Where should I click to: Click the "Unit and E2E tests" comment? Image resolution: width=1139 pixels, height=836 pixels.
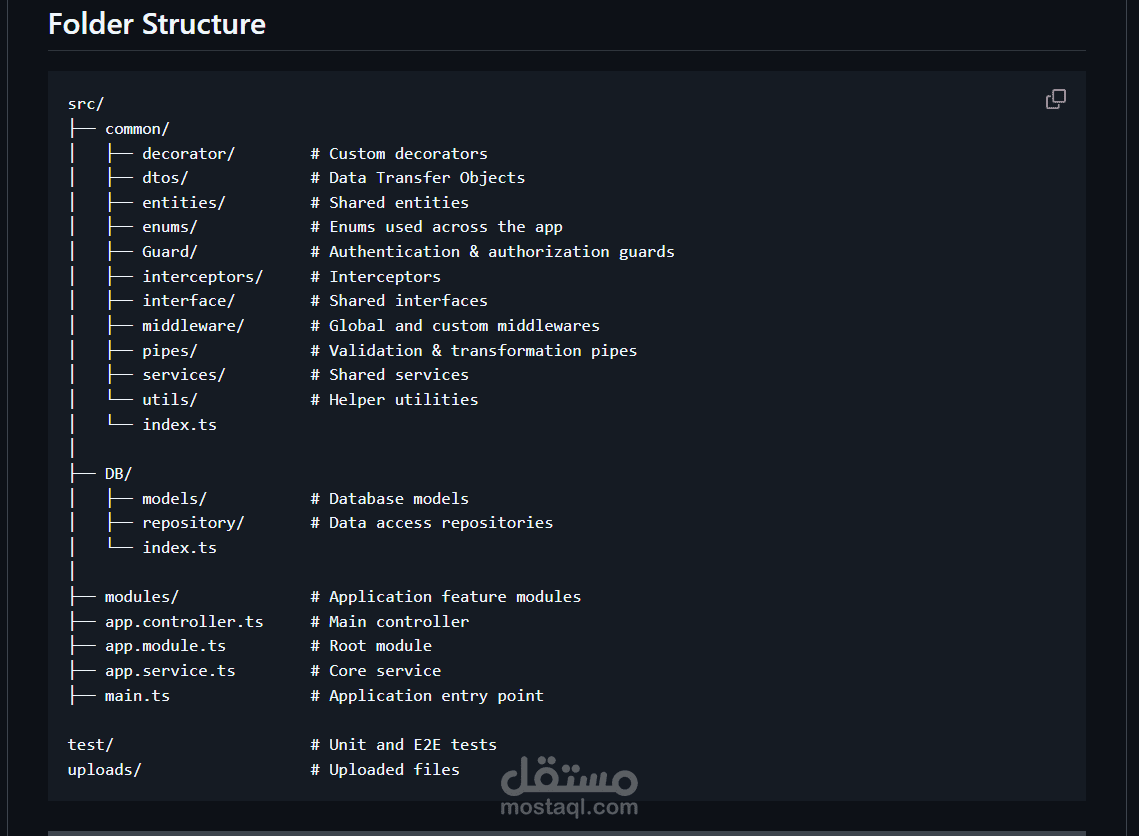click(413, 745)
